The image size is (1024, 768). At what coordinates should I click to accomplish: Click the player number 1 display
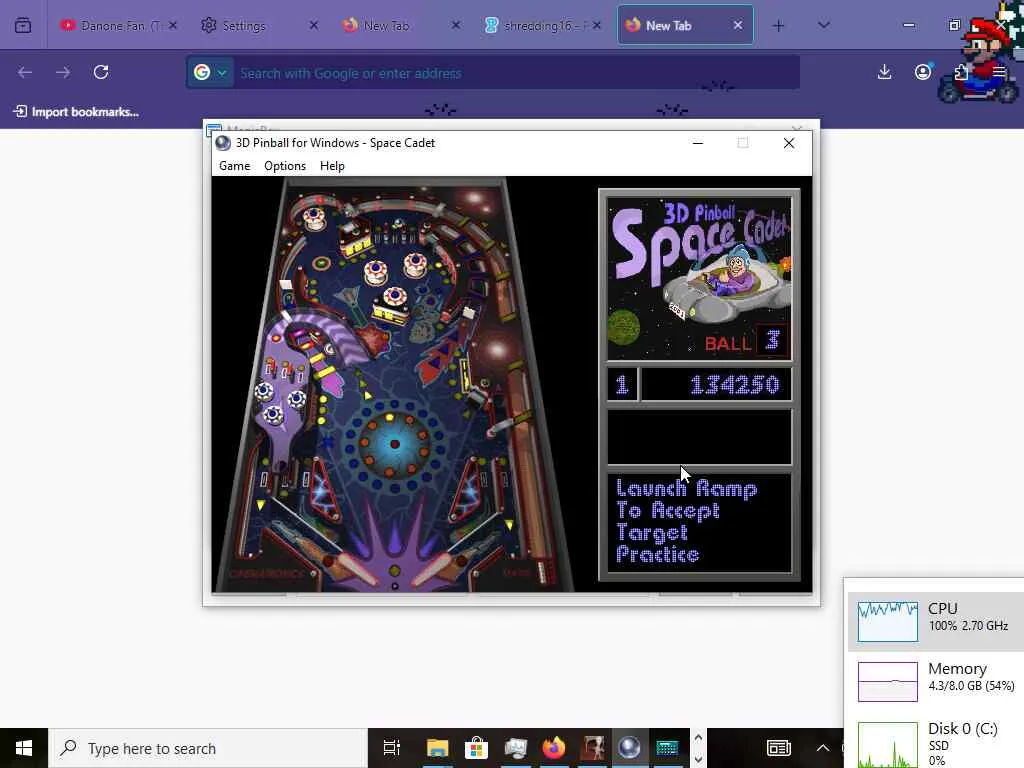622,385
